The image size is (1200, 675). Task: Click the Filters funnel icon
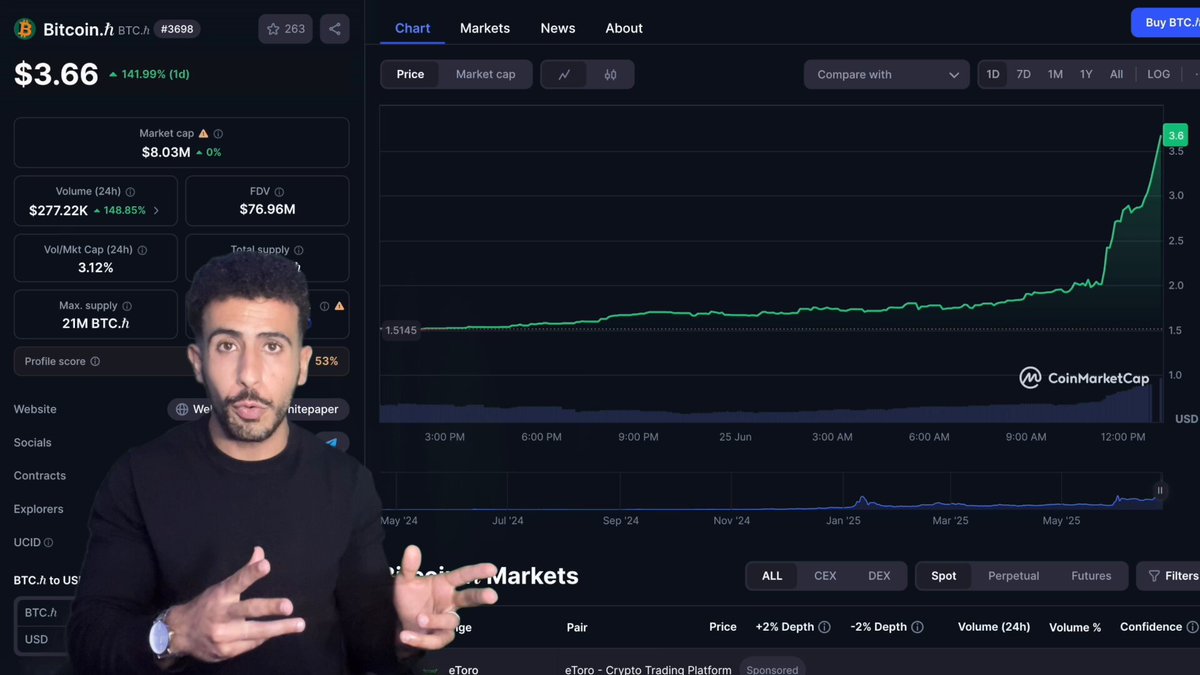[1154, 576]
